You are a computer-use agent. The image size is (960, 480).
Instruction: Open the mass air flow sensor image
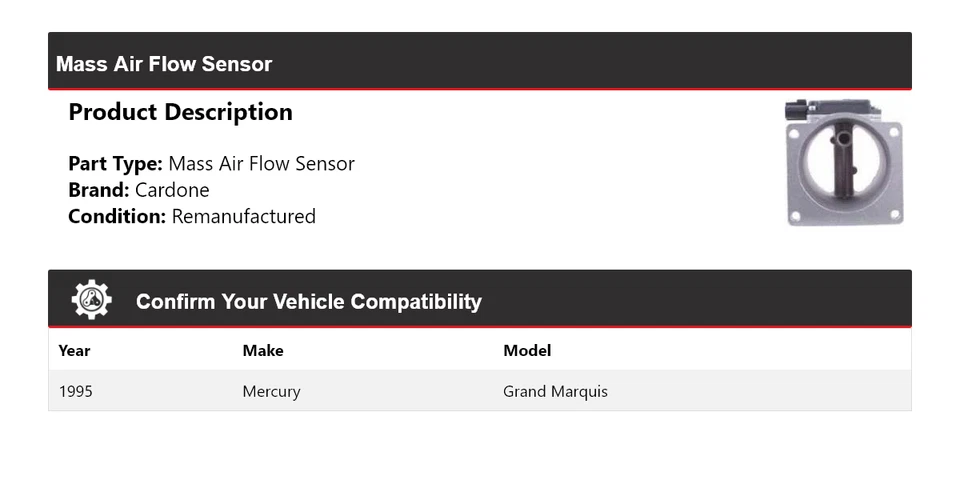[844, 162]
